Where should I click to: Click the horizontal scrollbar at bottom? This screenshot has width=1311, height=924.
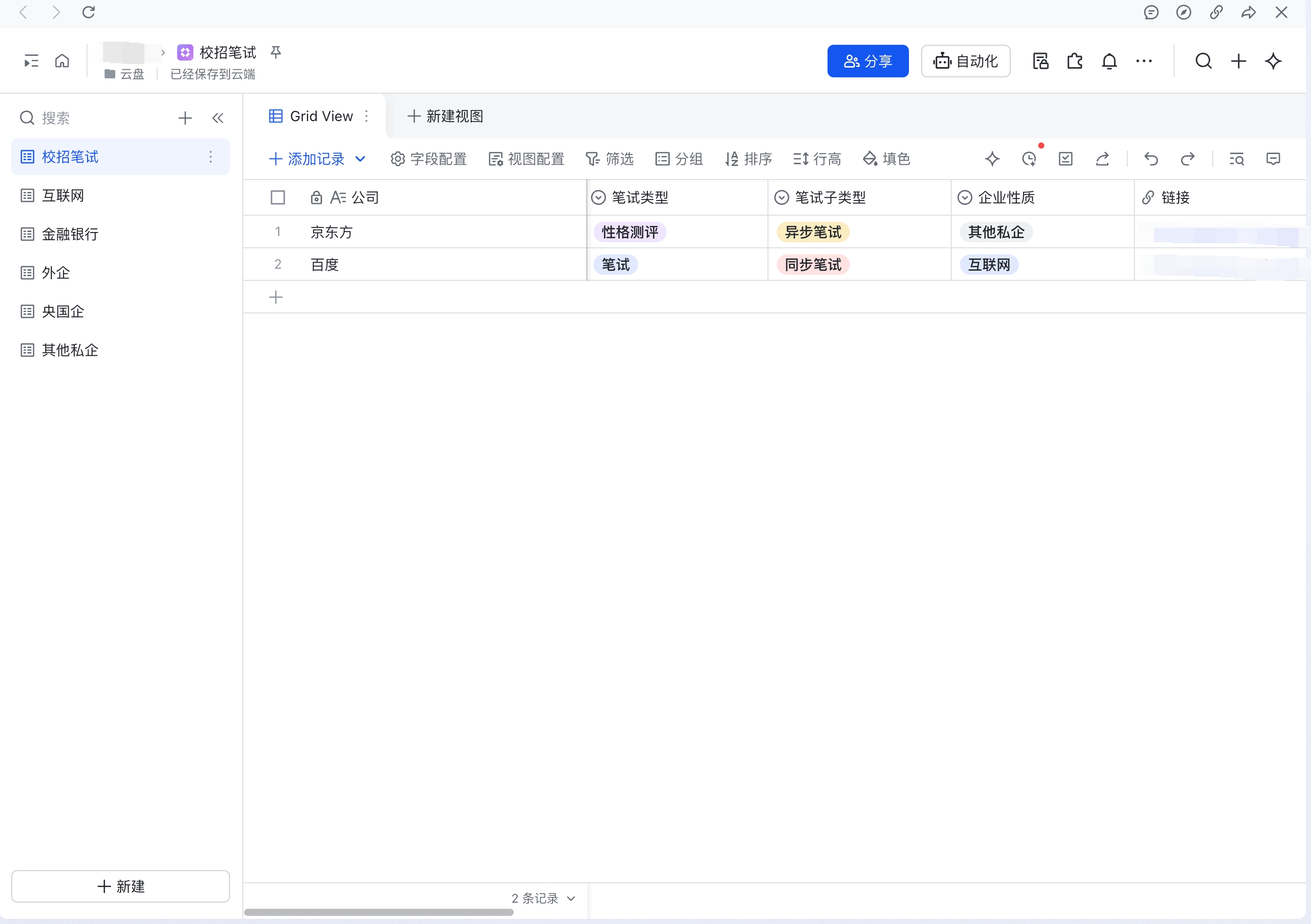point(379,912)
